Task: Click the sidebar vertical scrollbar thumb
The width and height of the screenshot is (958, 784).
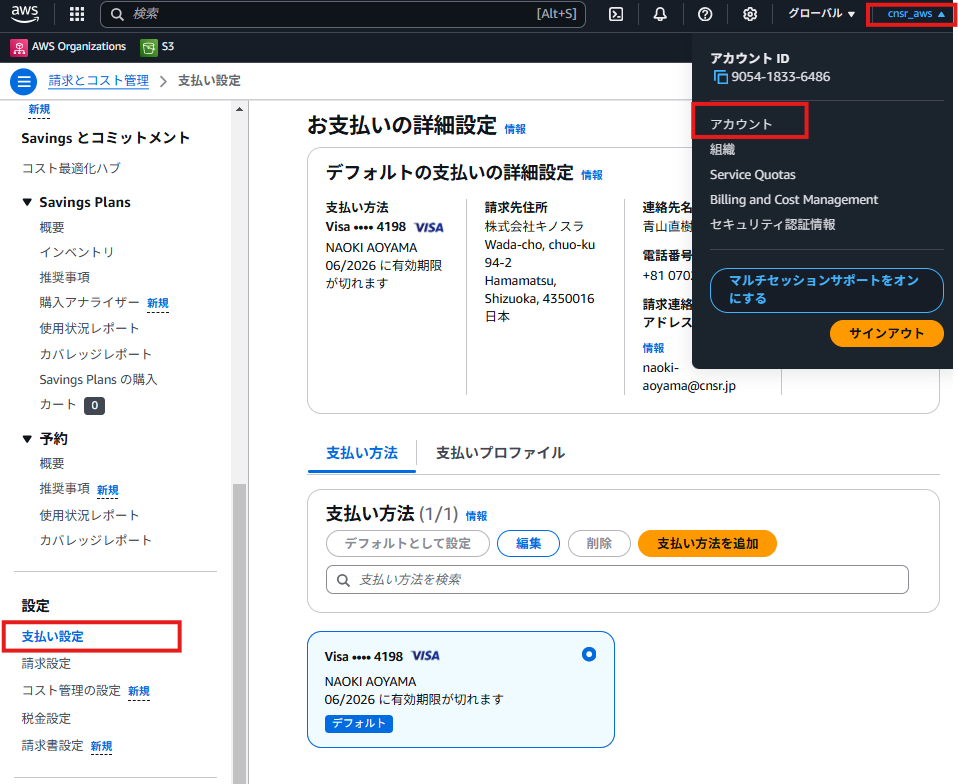Action: click(x=240, y=634)
